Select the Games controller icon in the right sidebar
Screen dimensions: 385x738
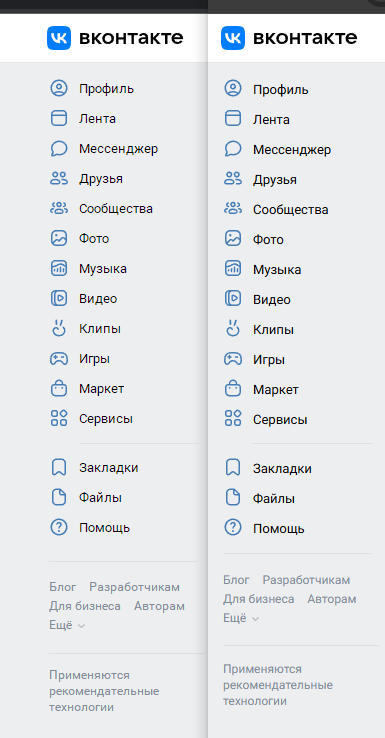coord(233,360)
